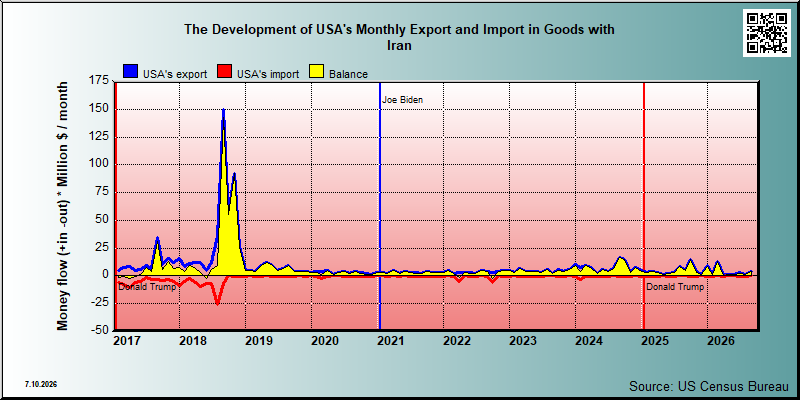
Task: Click the 2021 x-axis year label
Action: (391, 340)
